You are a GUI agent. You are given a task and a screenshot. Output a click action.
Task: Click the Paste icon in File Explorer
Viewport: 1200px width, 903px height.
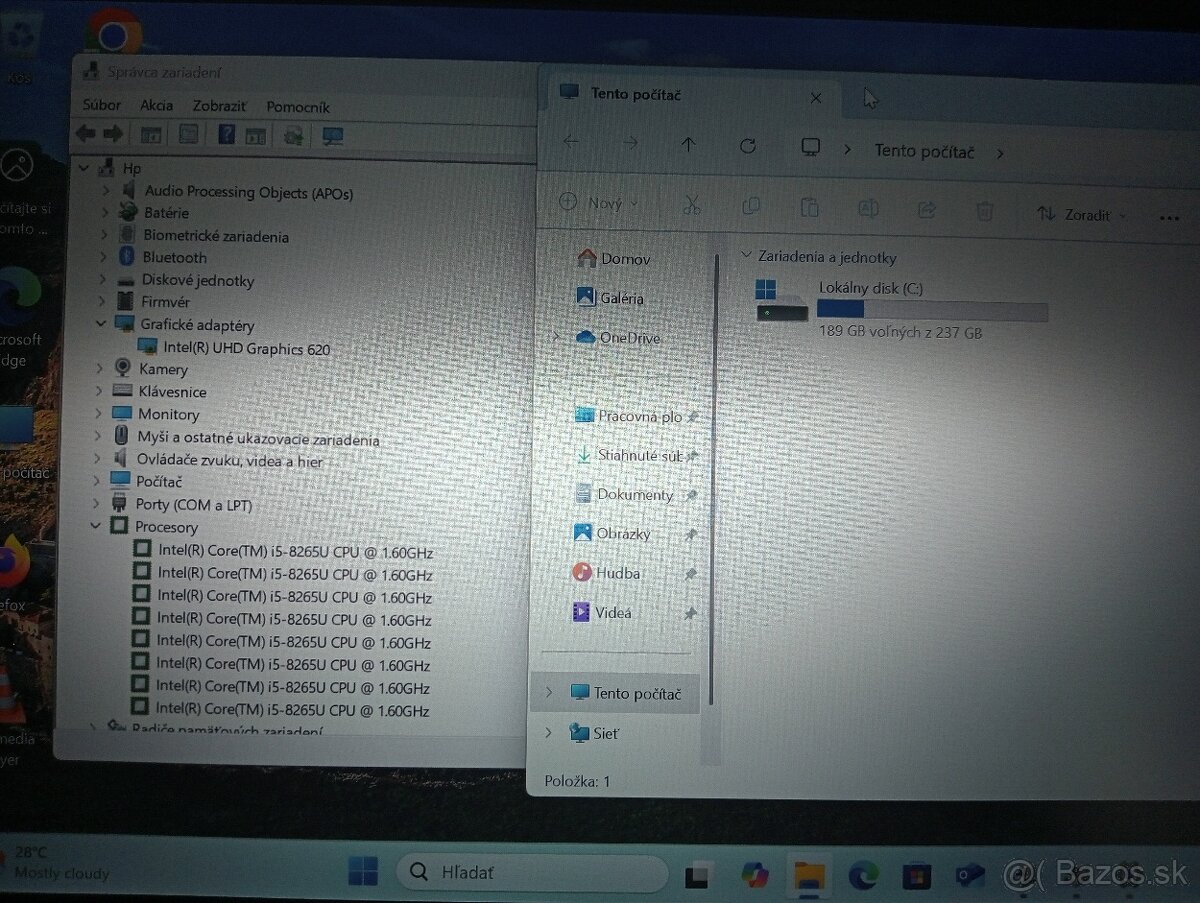pos(810,205)
